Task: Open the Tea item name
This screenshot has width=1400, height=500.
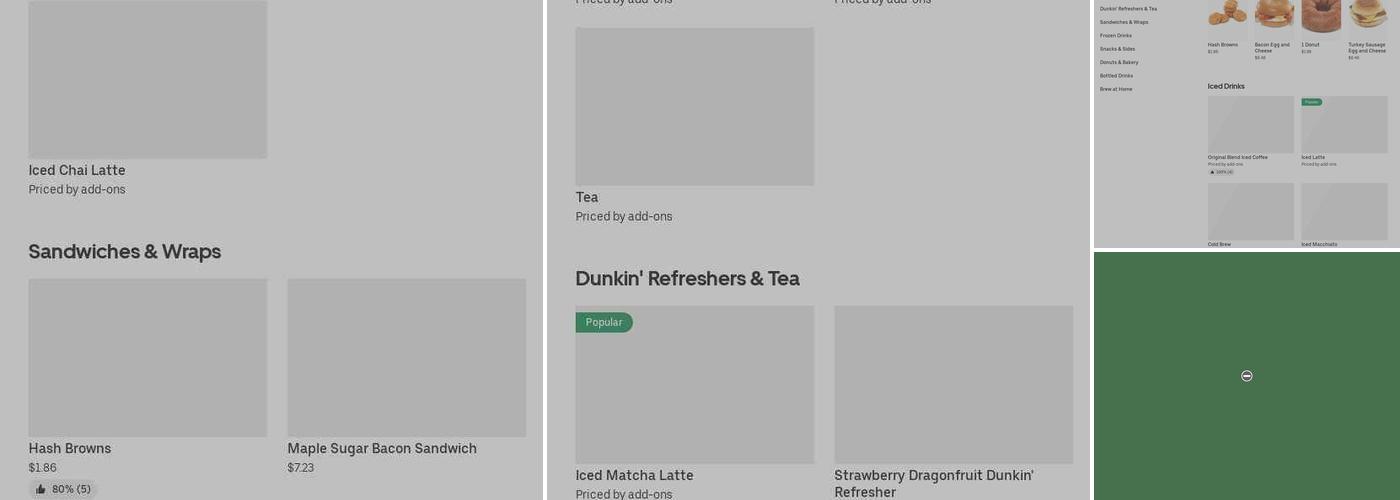Action: 587,198
